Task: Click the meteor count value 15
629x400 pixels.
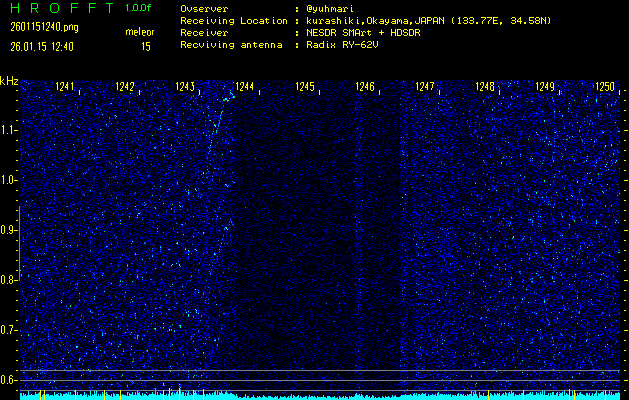Action: coord(146,46)
